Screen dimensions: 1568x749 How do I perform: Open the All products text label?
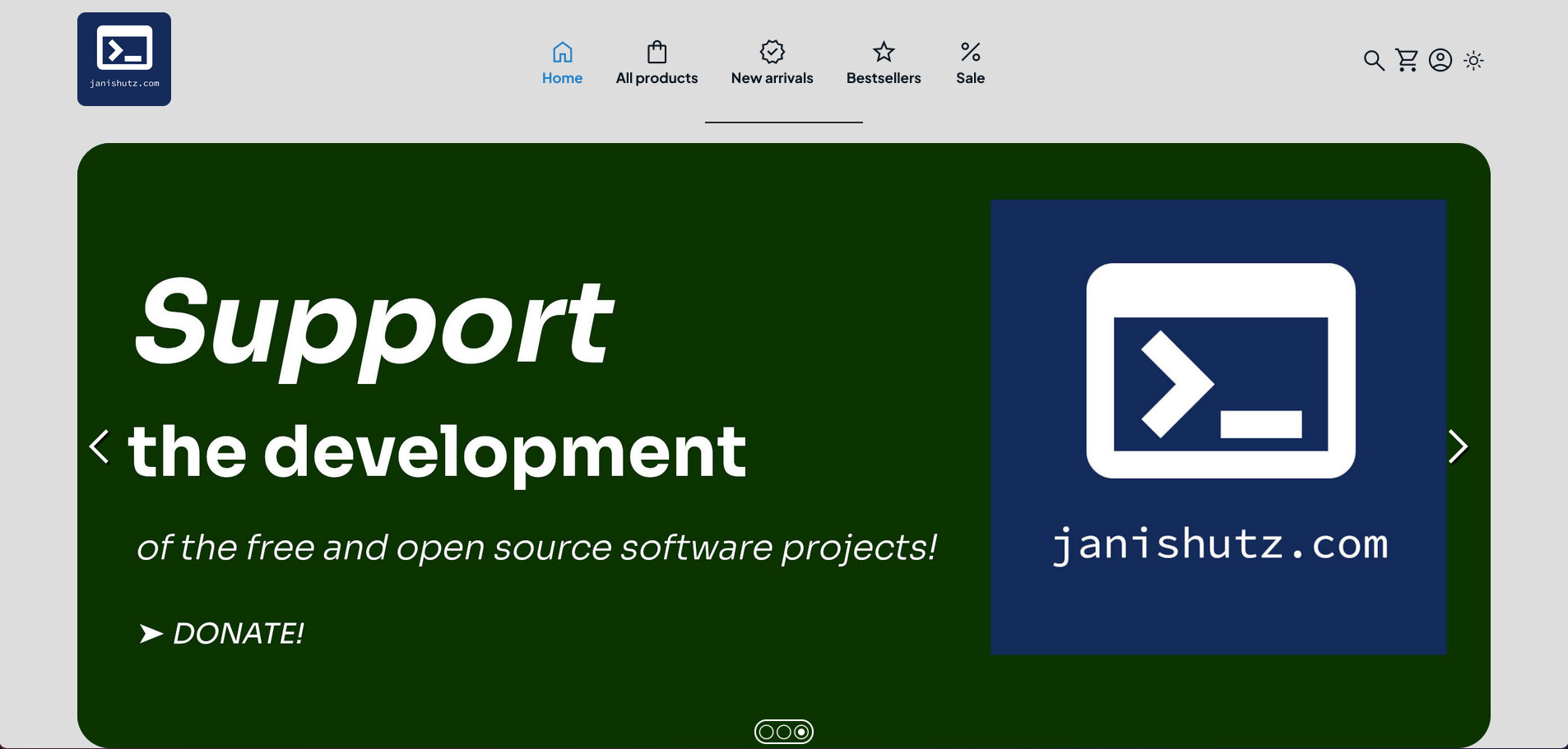(656, 78)
